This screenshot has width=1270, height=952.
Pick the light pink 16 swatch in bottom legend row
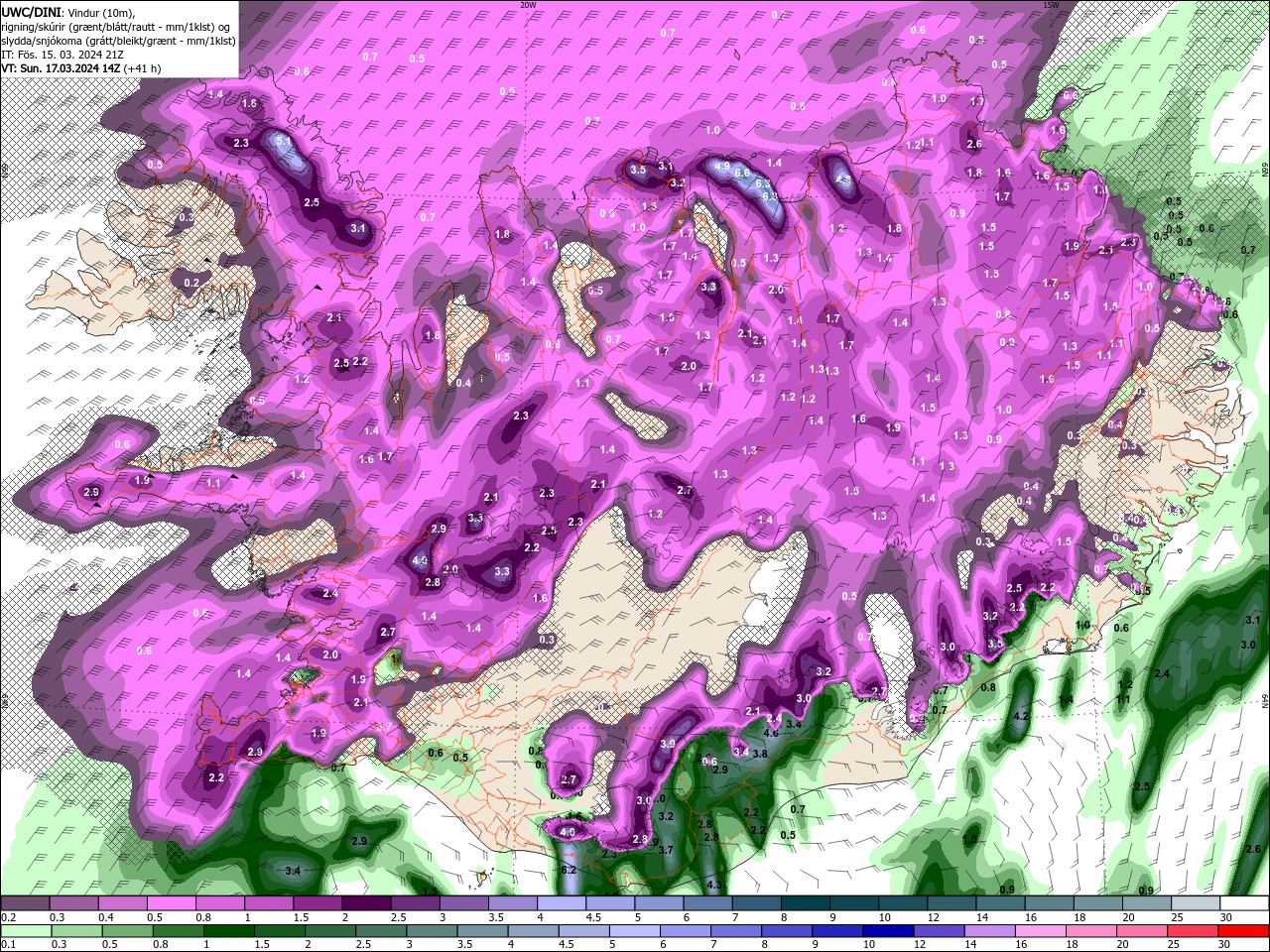point(1040,931)
